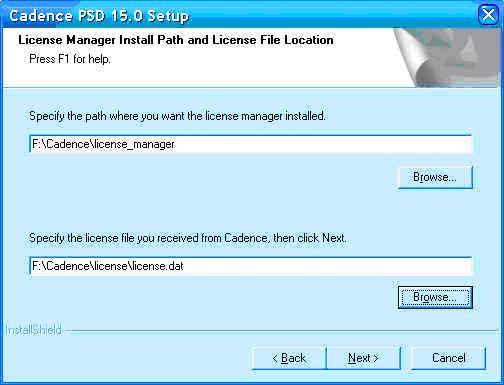Click the InstallShield label

tap(34, 330)
